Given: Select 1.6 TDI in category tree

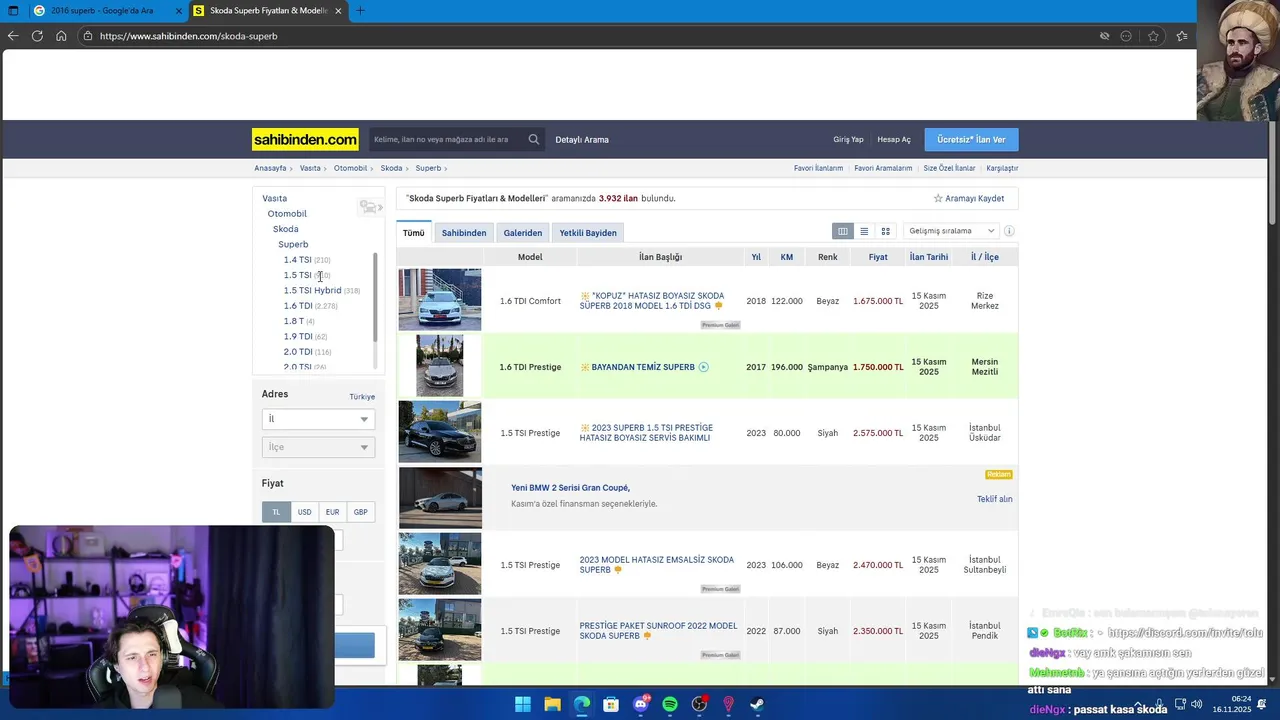Looking at the screenshot, I should point(298,306).
